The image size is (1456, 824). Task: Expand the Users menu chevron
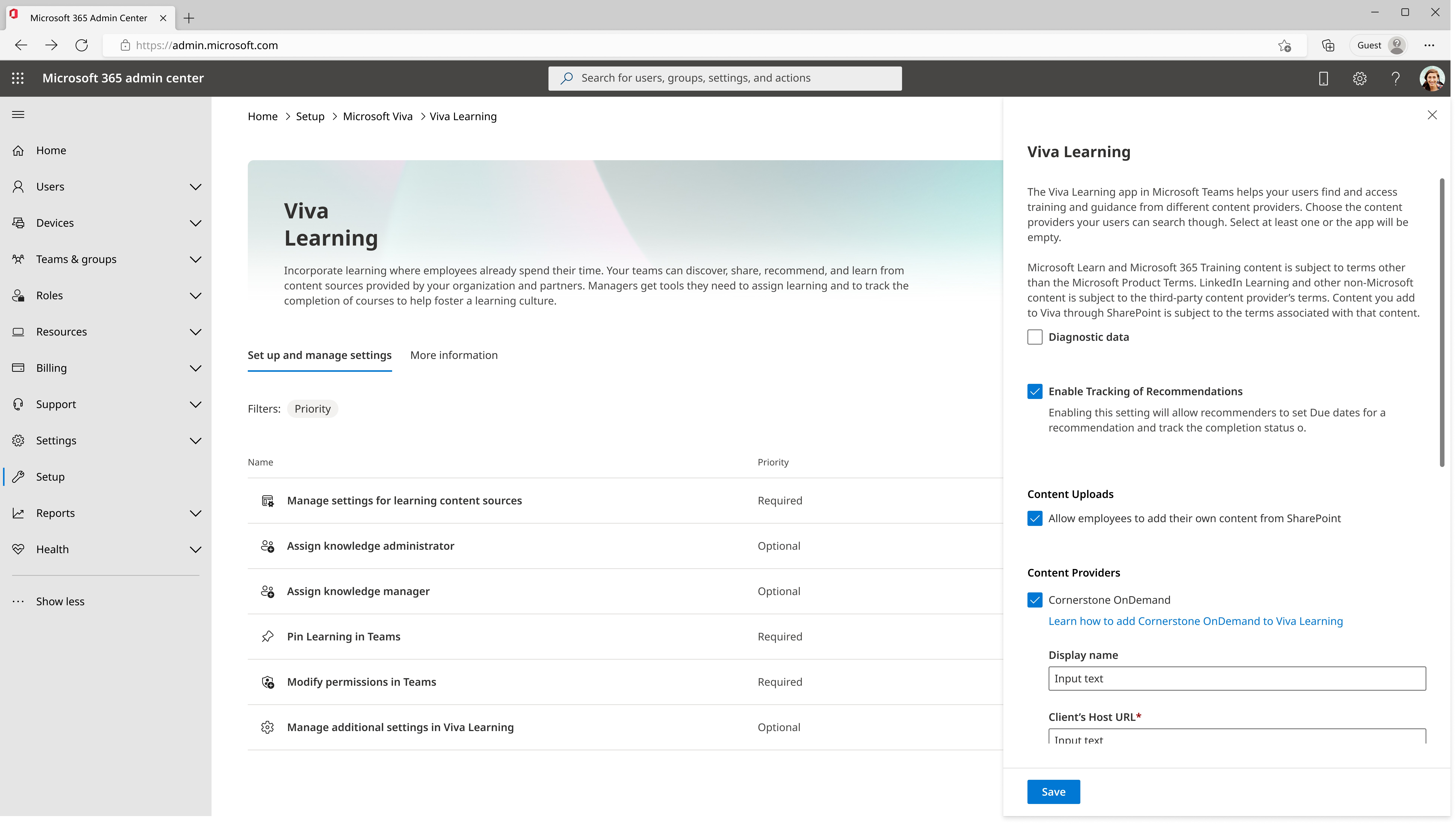pyautogui.click(x=195, y=187)
